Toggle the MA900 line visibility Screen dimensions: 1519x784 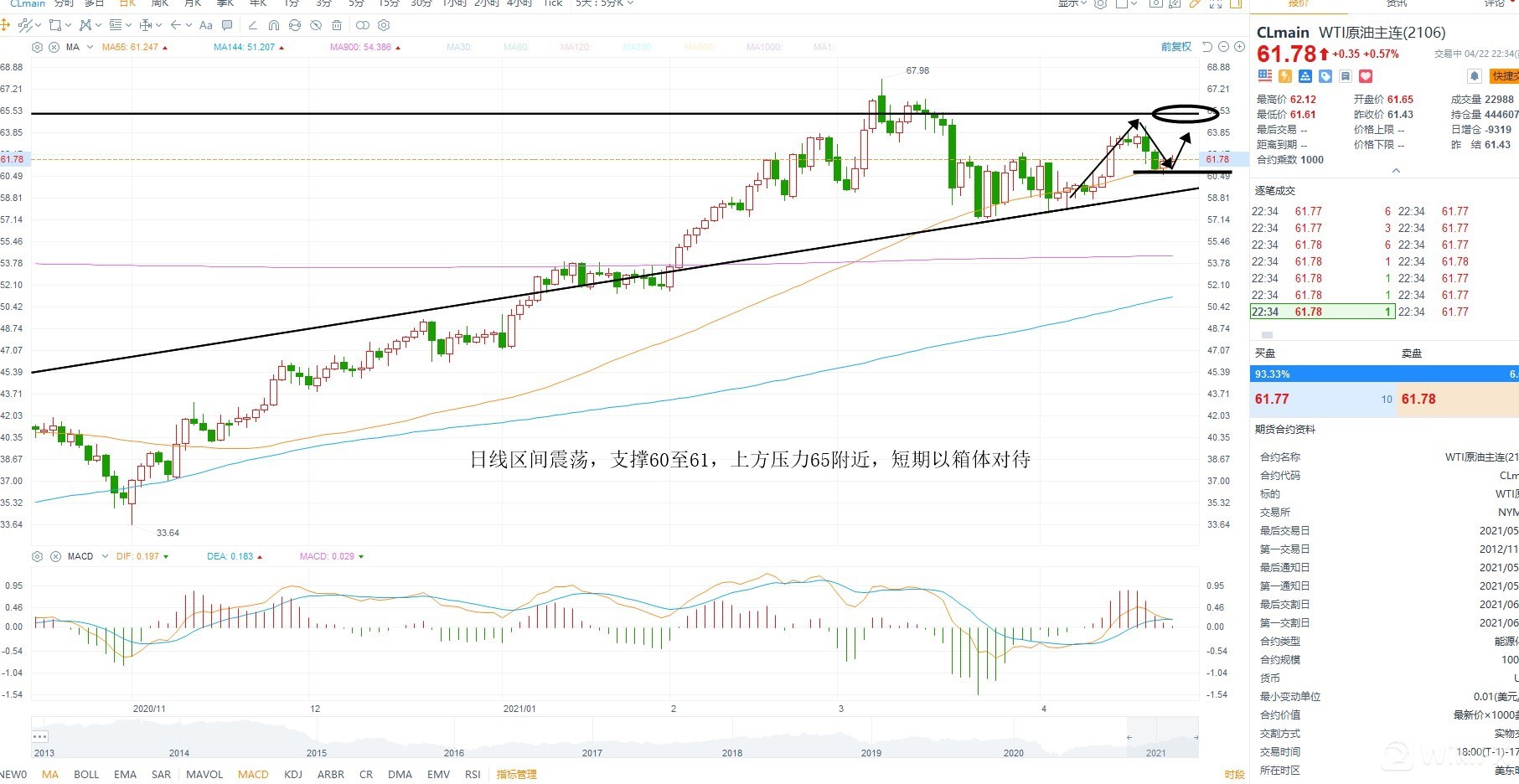364,47
